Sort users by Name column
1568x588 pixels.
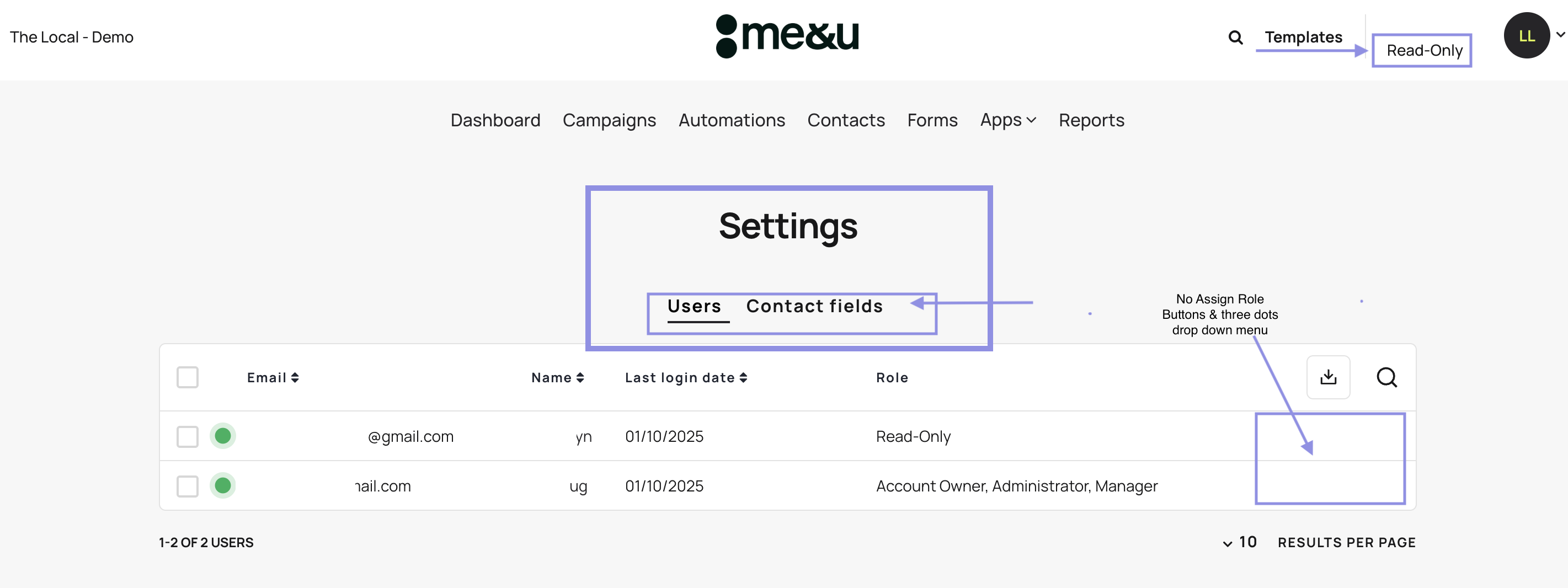pos(557,378)
